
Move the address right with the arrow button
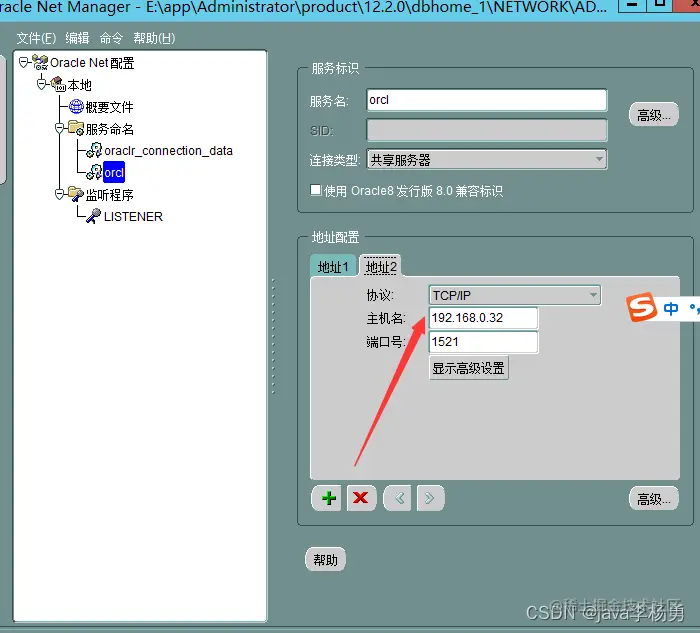430,497
